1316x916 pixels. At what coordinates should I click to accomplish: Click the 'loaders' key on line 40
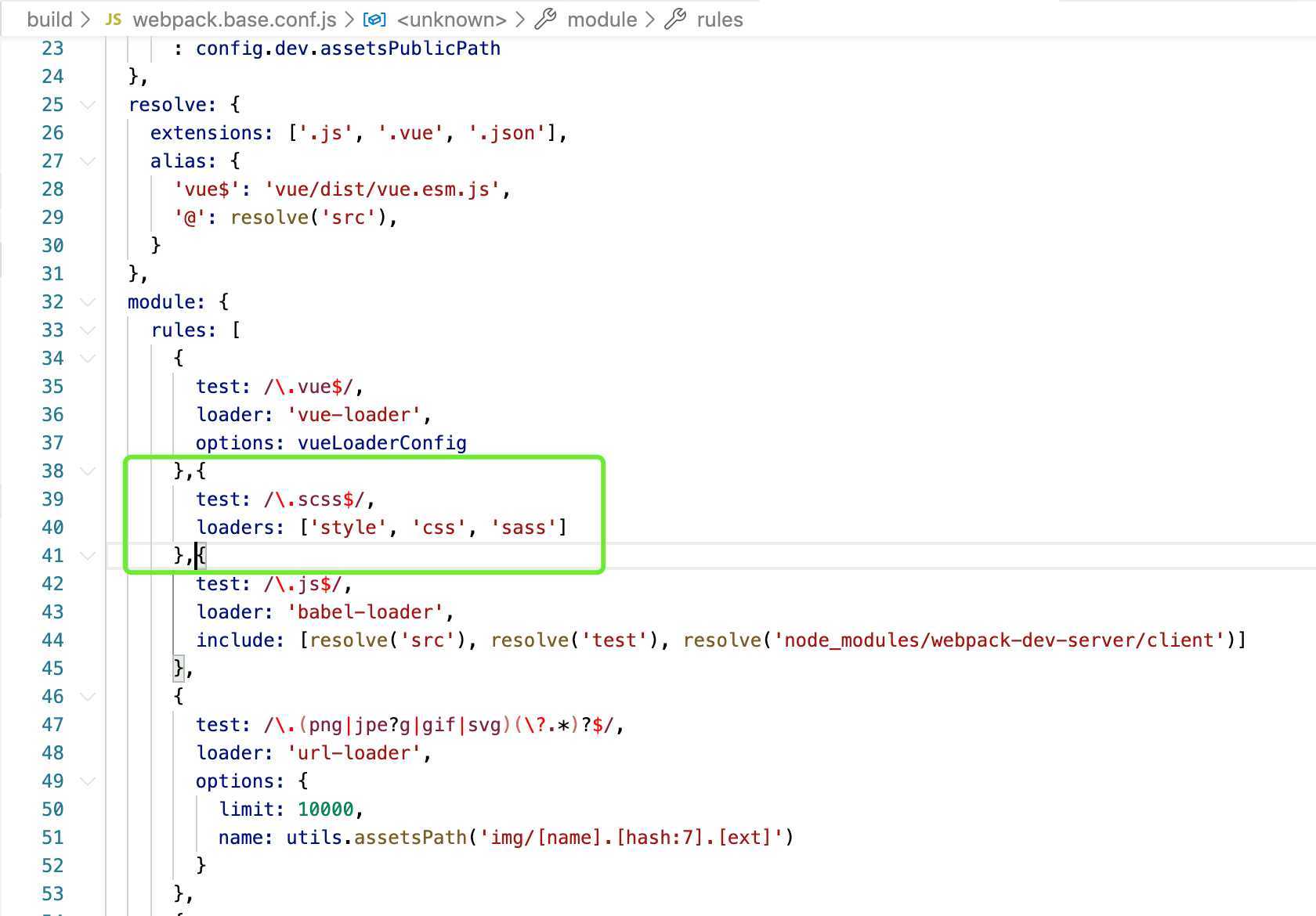tap(235, 528)
